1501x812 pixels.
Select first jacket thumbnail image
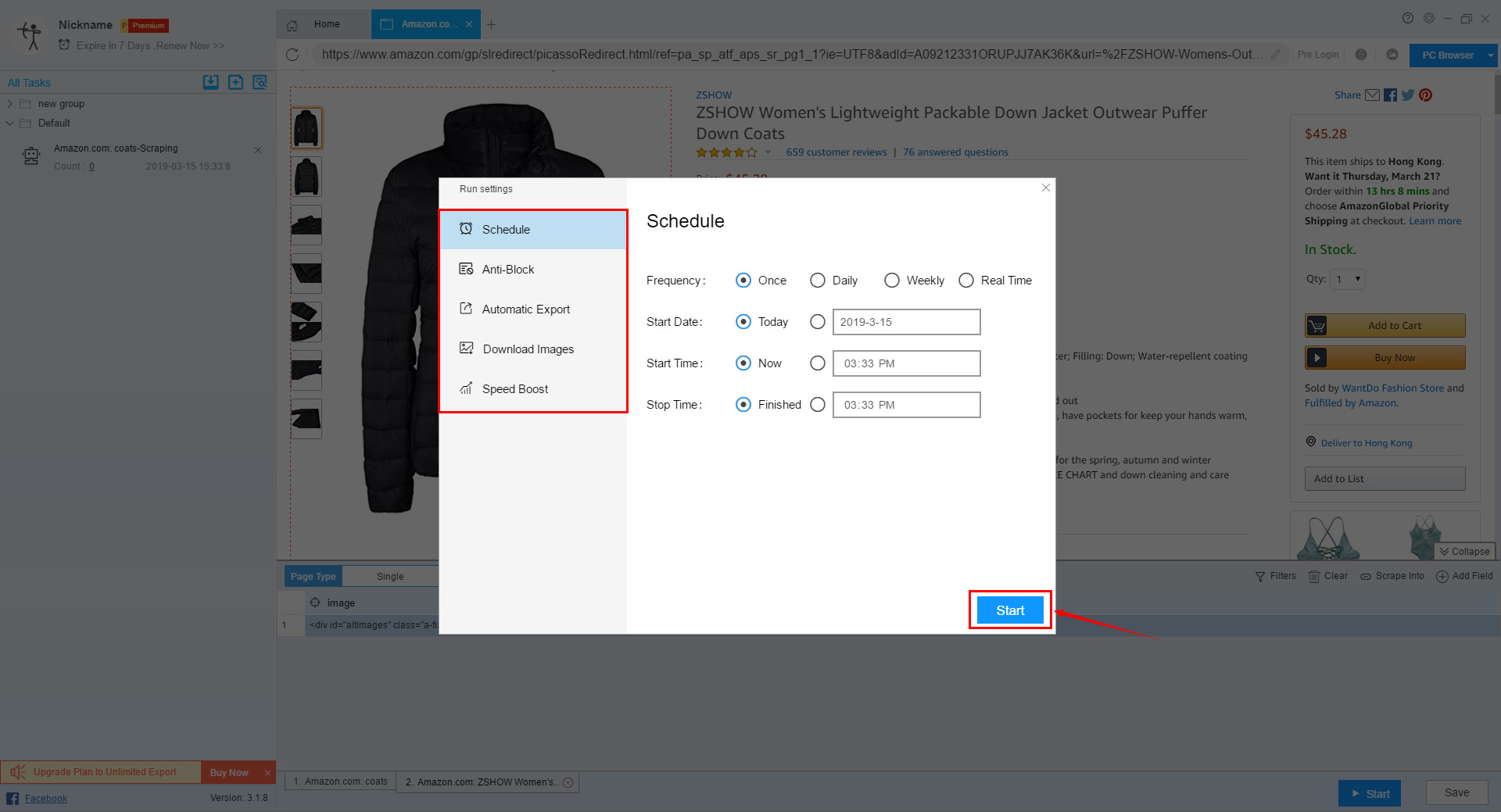click(x=306, y=128)
